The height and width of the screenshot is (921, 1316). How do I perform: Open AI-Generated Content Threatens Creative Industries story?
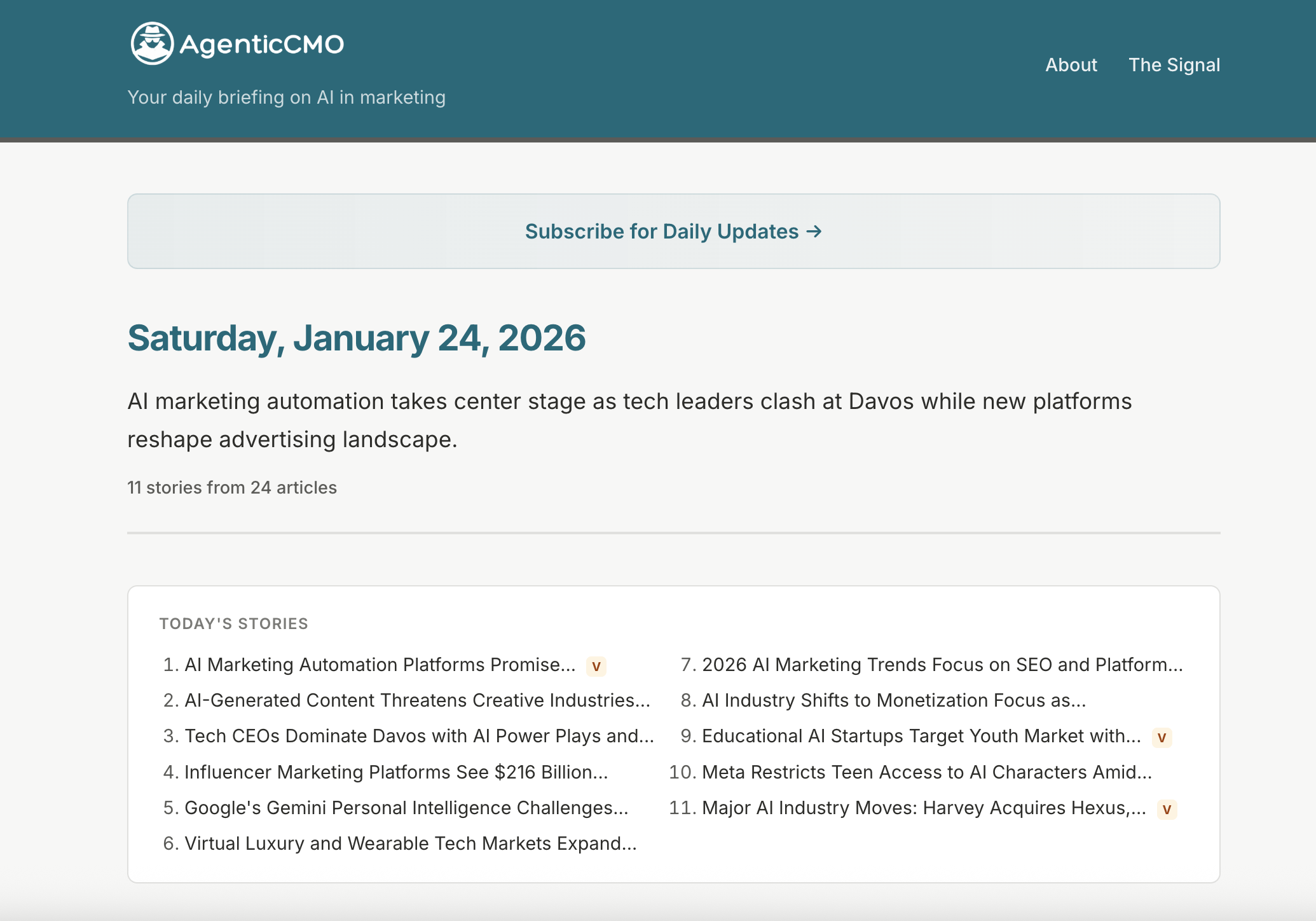pyautogui.click(x=417, y=700)
